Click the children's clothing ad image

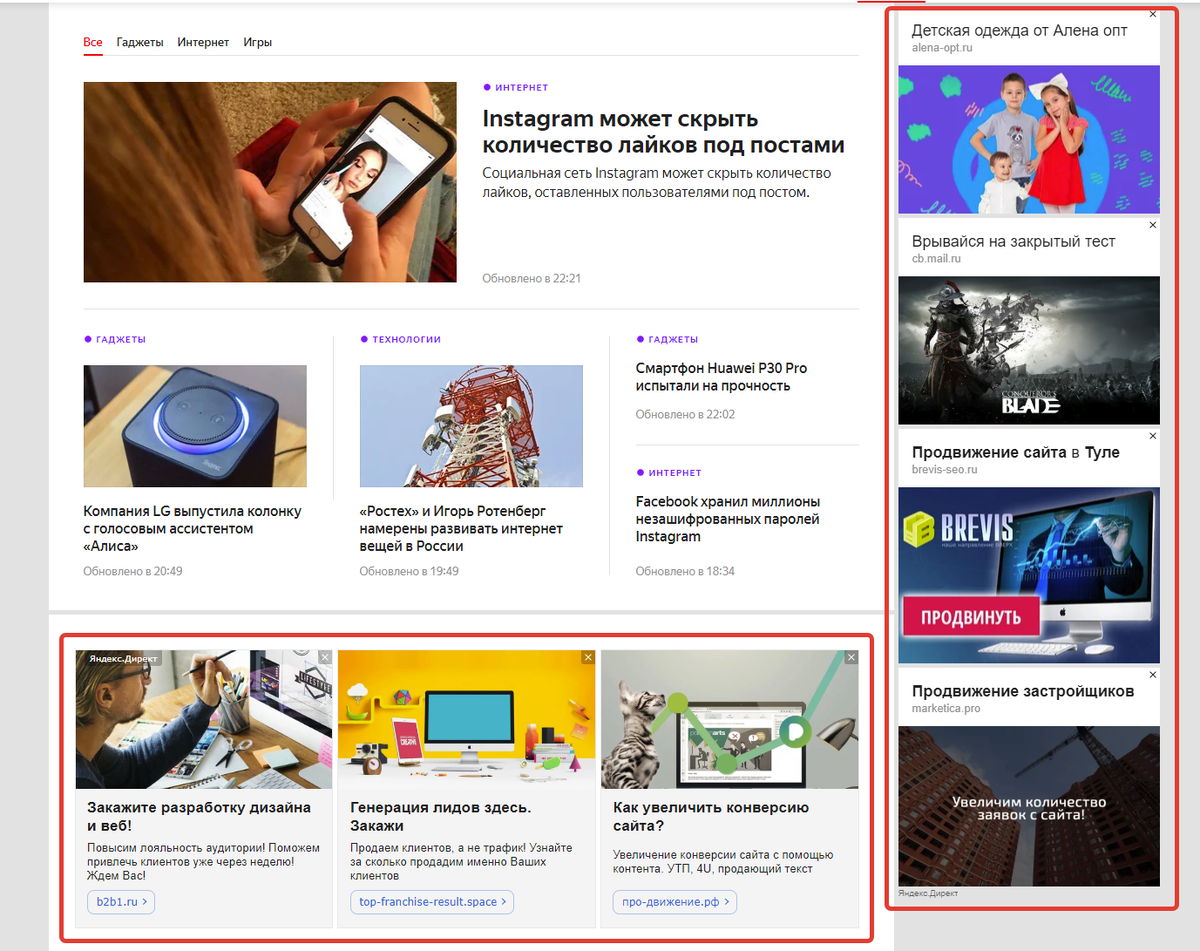pos(1029,140)
